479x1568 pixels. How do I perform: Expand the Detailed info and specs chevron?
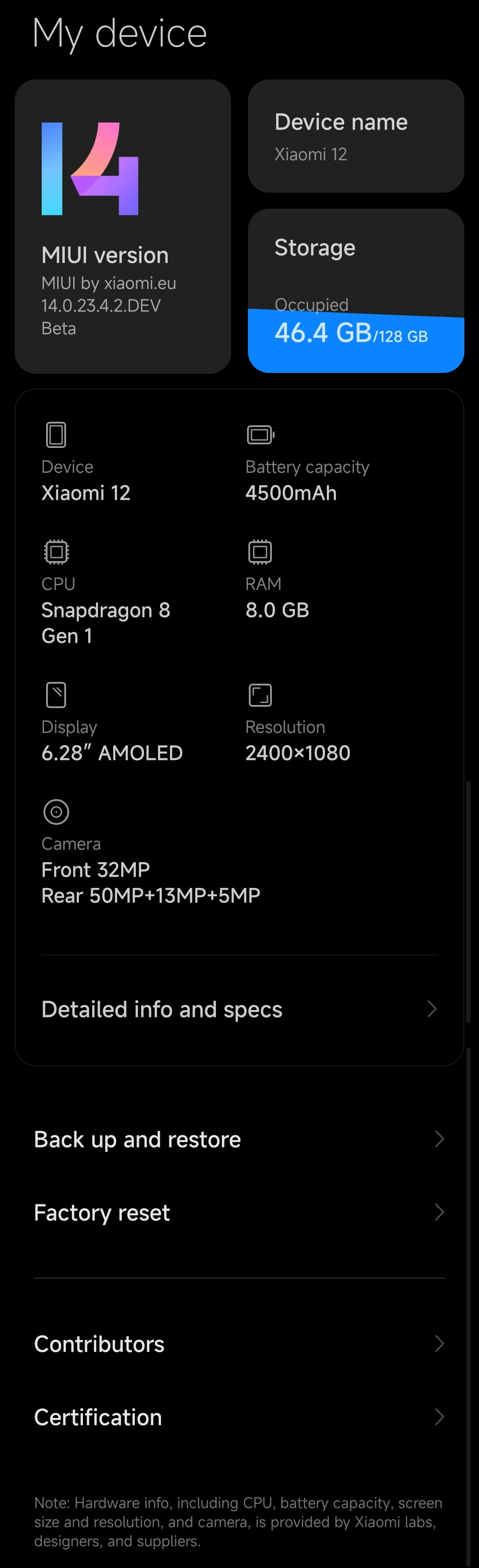432,1009
